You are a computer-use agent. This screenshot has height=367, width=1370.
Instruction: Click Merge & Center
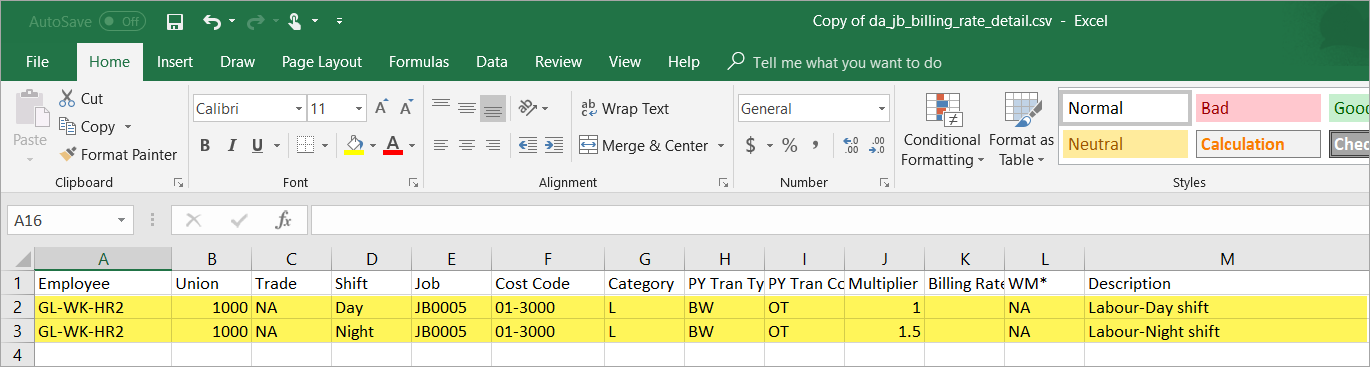[643, 146]
